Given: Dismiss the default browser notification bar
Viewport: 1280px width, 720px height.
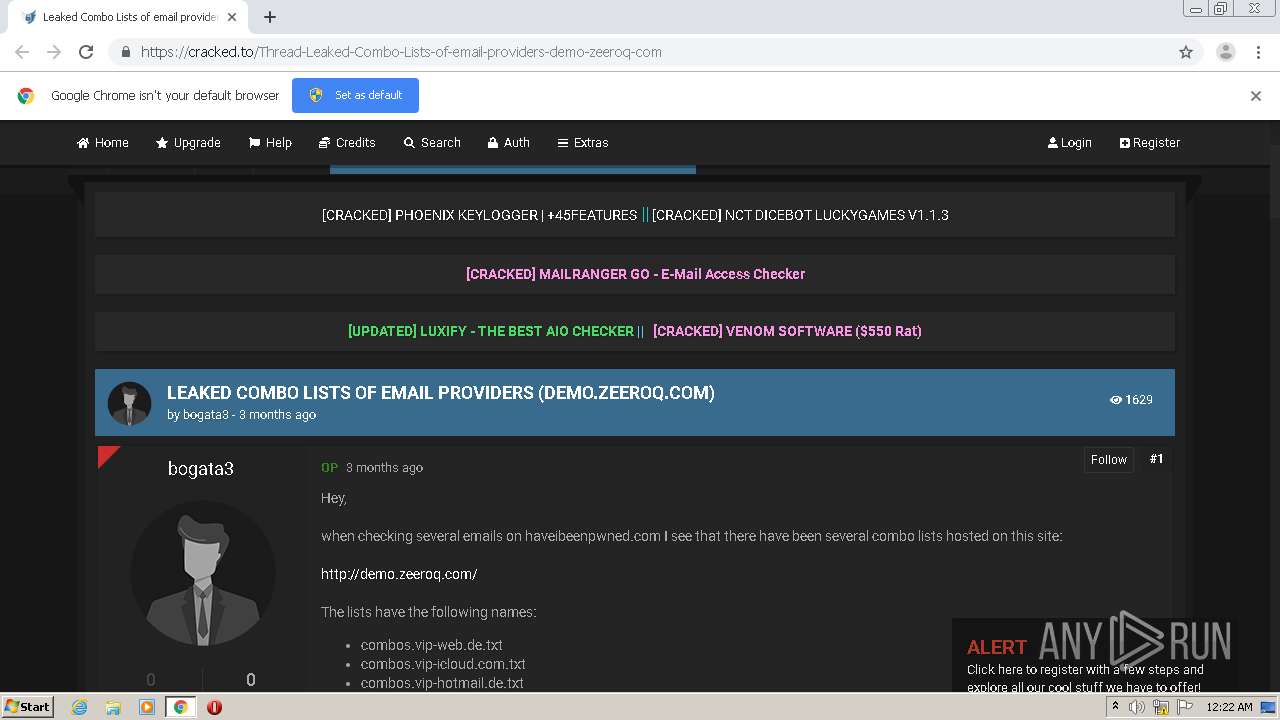Looking at the screenshot, I should [1256, 96].
